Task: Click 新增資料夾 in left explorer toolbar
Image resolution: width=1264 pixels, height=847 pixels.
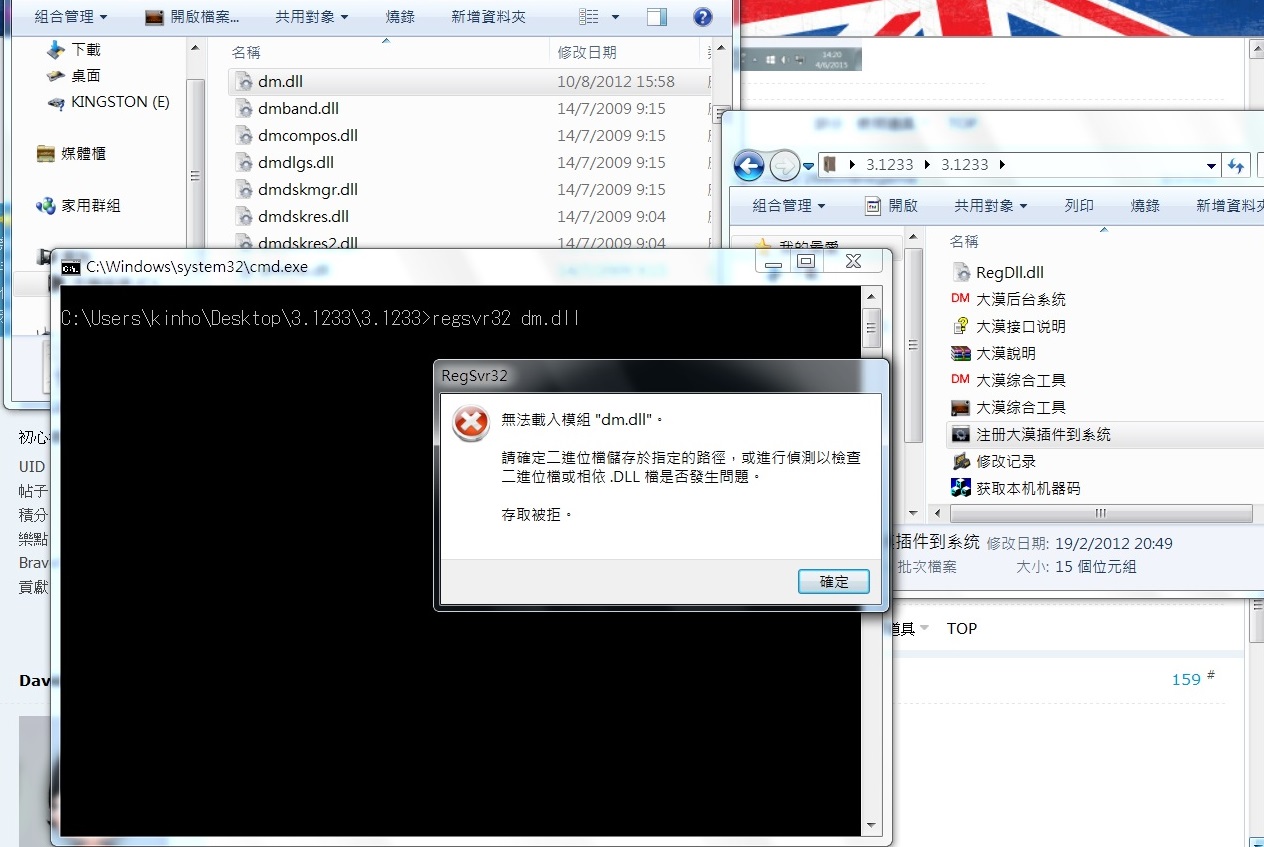Action: click(488, 17)
